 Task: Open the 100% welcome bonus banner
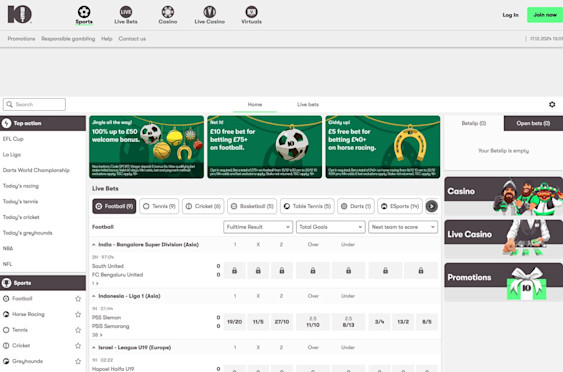[146, 147]
